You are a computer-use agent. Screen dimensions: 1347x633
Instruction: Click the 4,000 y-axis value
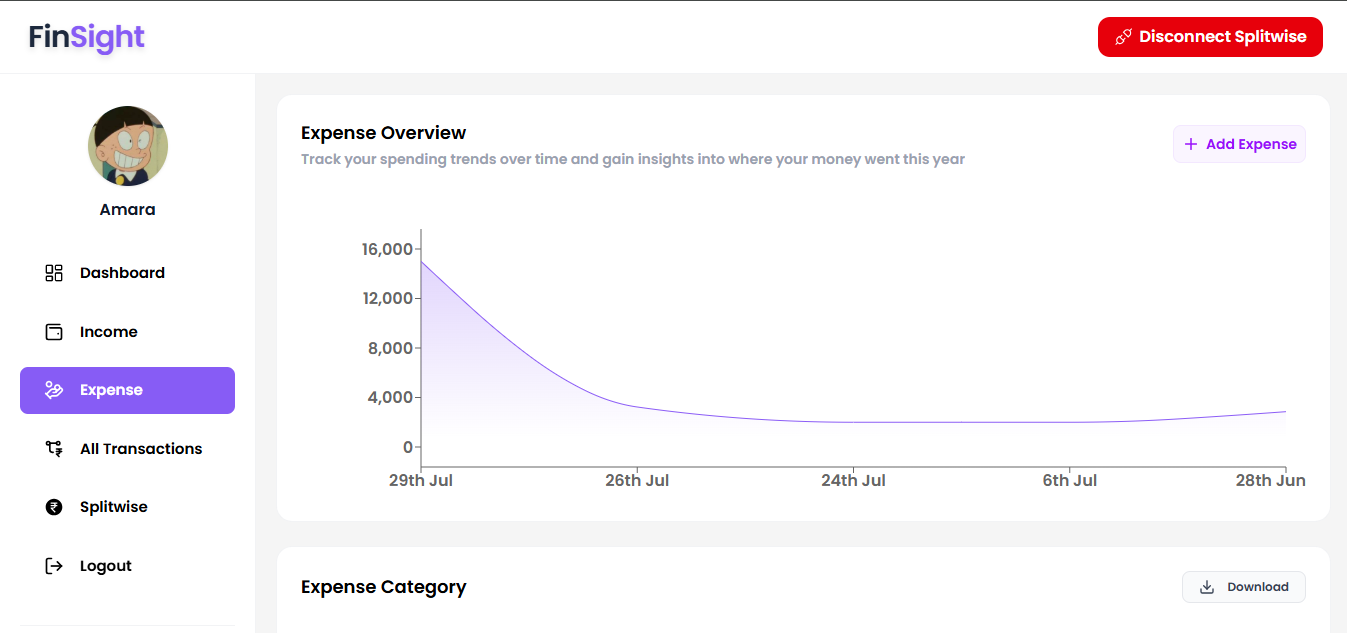coord(390,397)
